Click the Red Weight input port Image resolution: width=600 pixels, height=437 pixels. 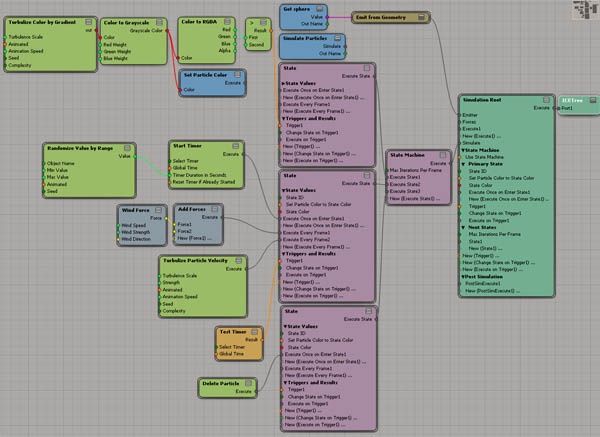100,45
